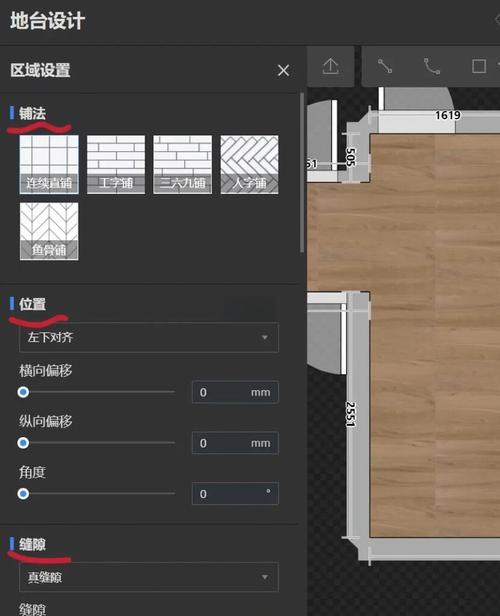Select the rectangle drawing tool

tap(479, 66)
